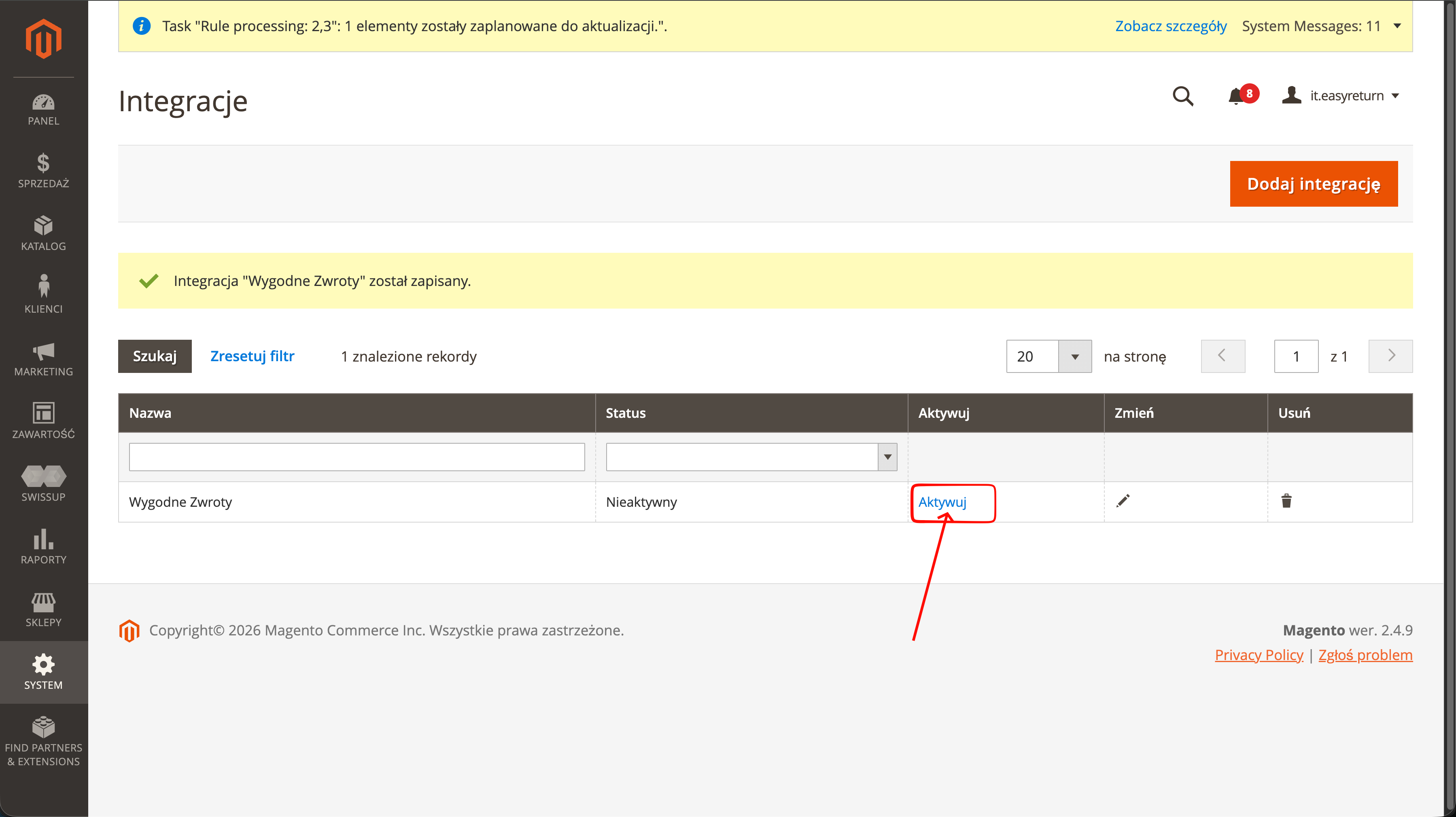Open the Privacy Policy link
The image size is (1456, 817).
[x=1259, y=654]
